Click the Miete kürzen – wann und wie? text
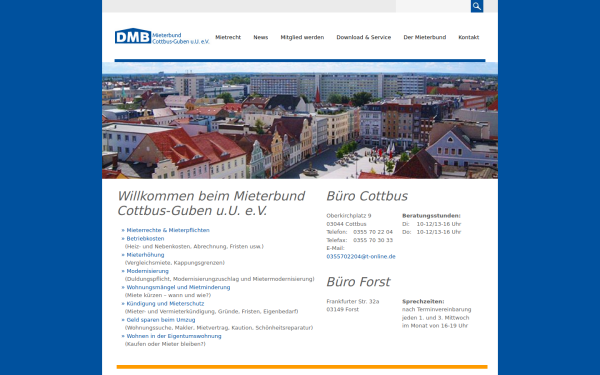Image resolution: width=600 pixels, height=375 pixels. (168, 295)
